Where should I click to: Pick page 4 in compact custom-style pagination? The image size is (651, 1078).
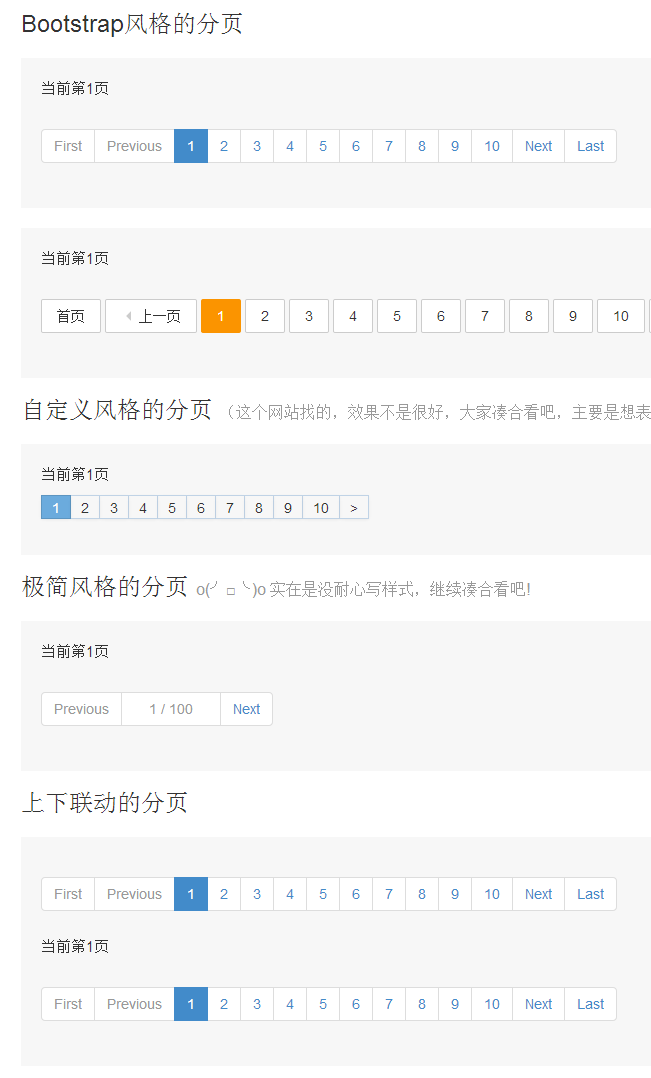(x=143, y=508)
